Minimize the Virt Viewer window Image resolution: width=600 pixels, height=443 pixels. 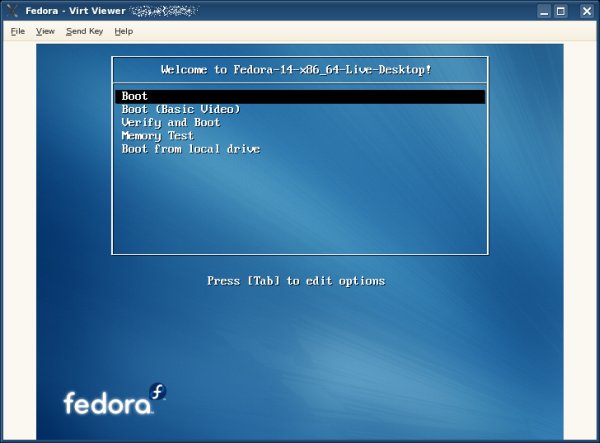point(544,11)
